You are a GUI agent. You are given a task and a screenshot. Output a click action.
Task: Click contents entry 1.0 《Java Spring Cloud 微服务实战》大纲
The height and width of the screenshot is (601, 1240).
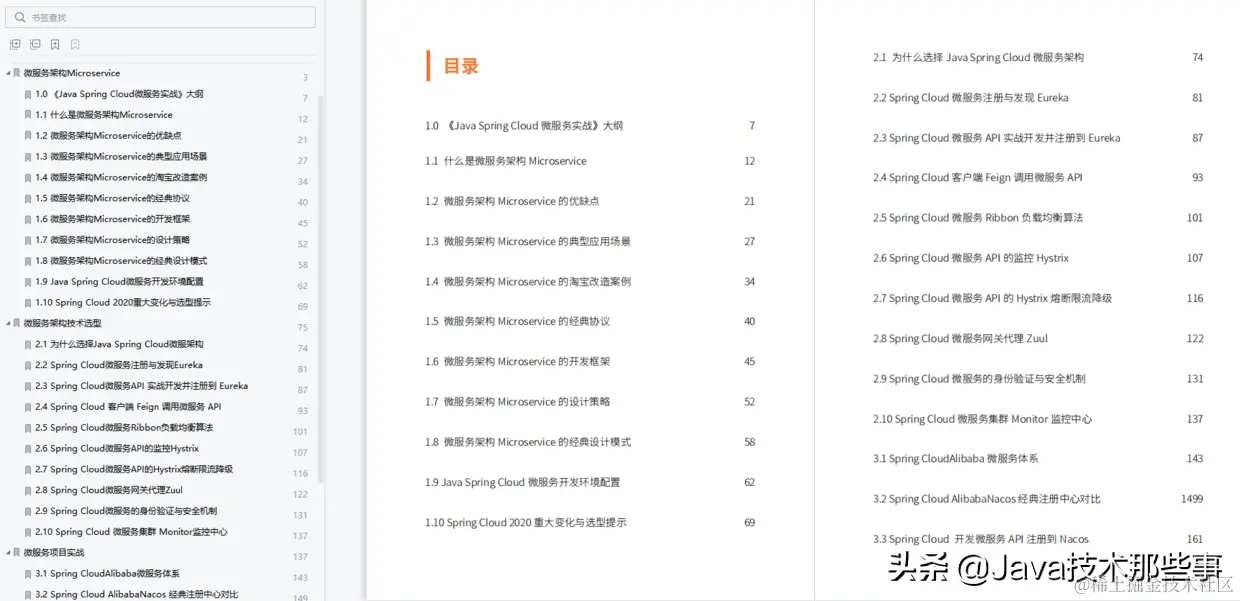524,126
